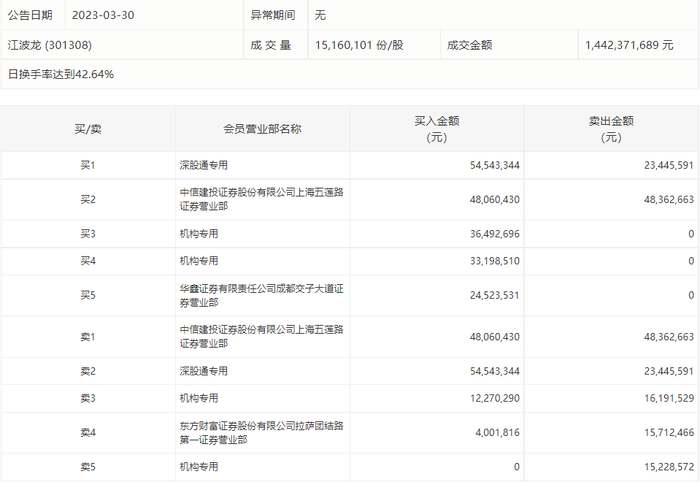Select 机构专用 in the 买4 row
Image resolution: width=700 pixels, height=482 pixels.
(x=199, y=261)
